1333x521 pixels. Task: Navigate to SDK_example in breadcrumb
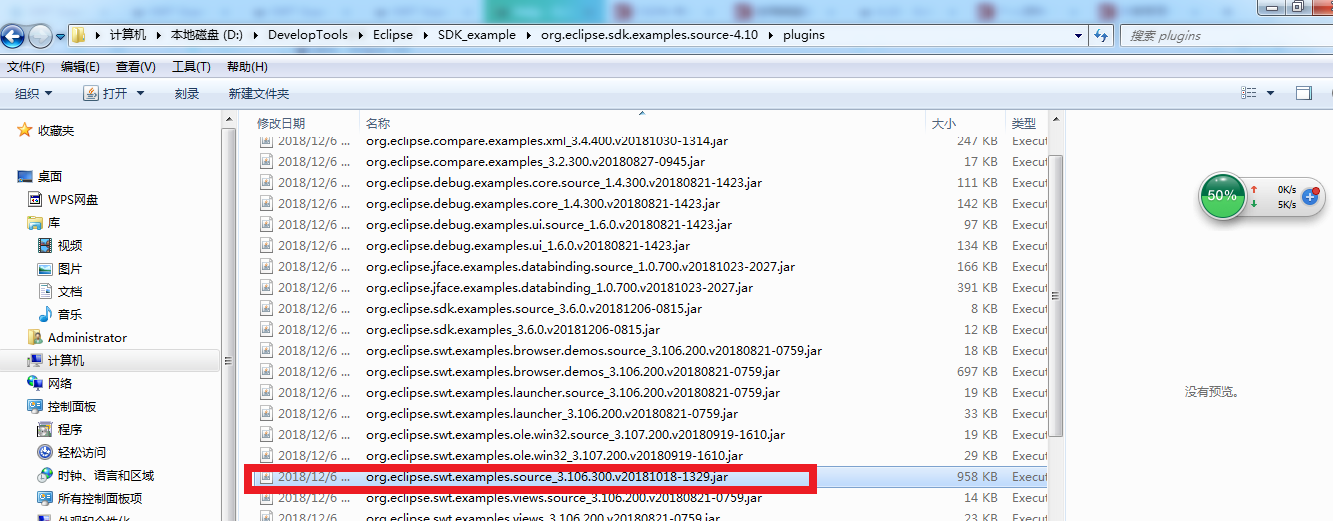coord(477,35)
